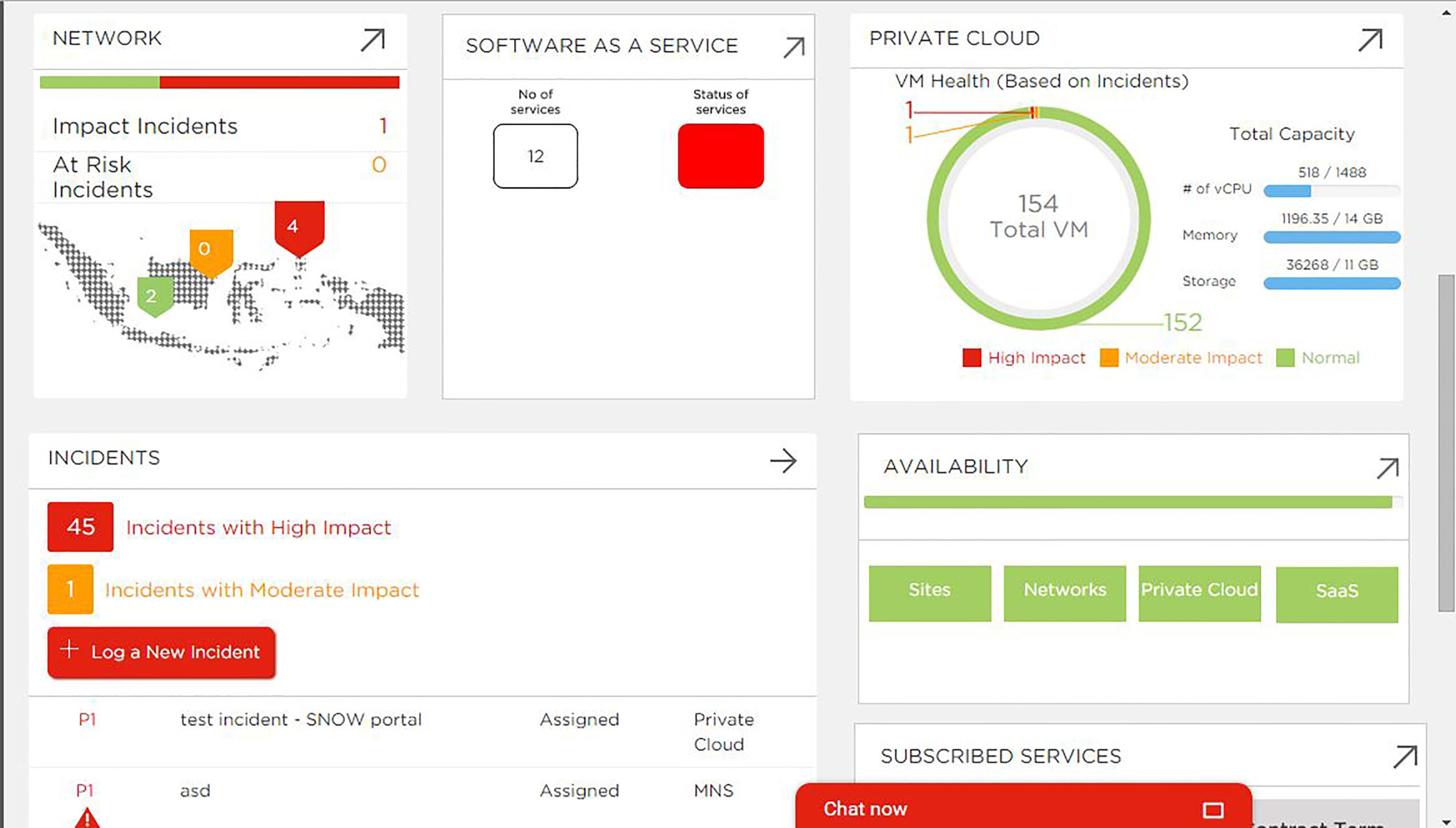Open the Availability expand arrow

click(x=1388, y=469)
